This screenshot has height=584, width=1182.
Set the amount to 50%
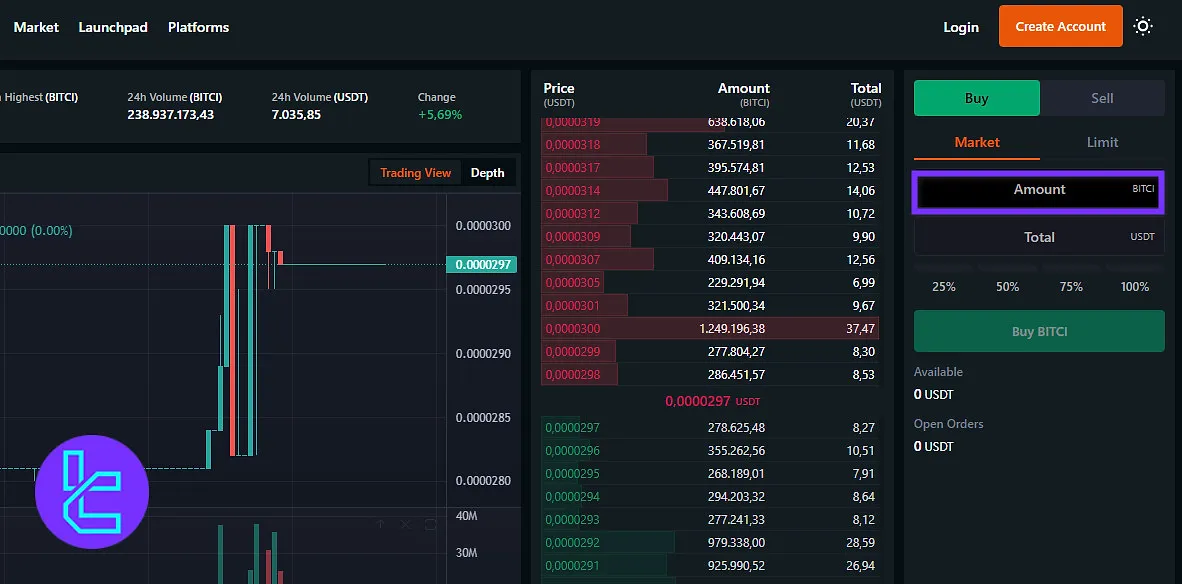pyautogui.click(x=1007, y=287)
